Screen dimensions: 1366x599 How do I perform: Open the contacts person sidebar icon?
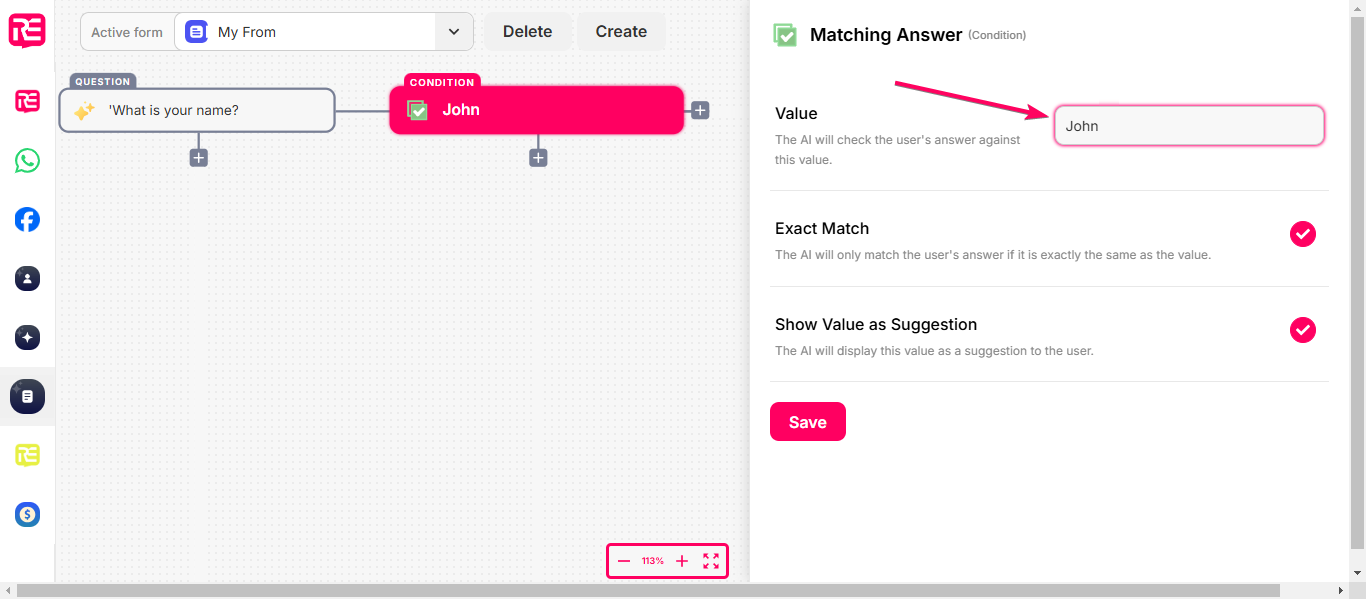[x=27, y=278]
